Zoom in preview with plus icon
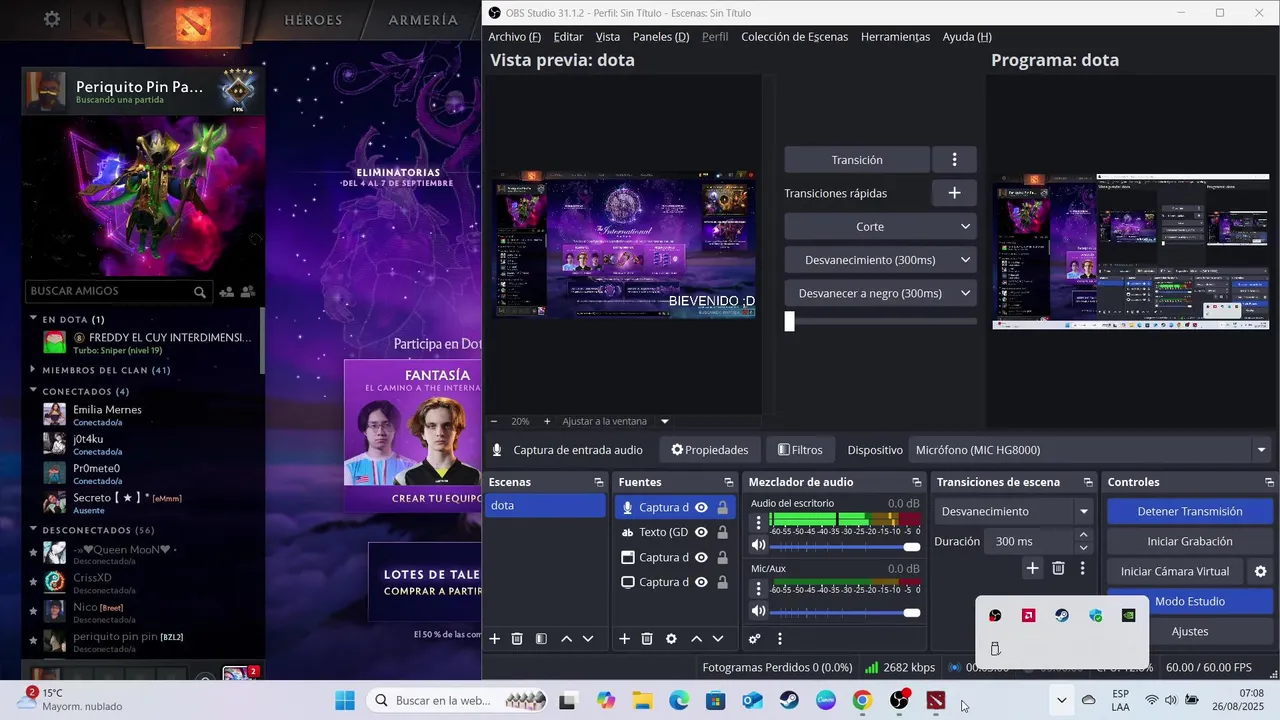Image resolution: width=1280 pixels, height=720 pixels. click(547, 422)
